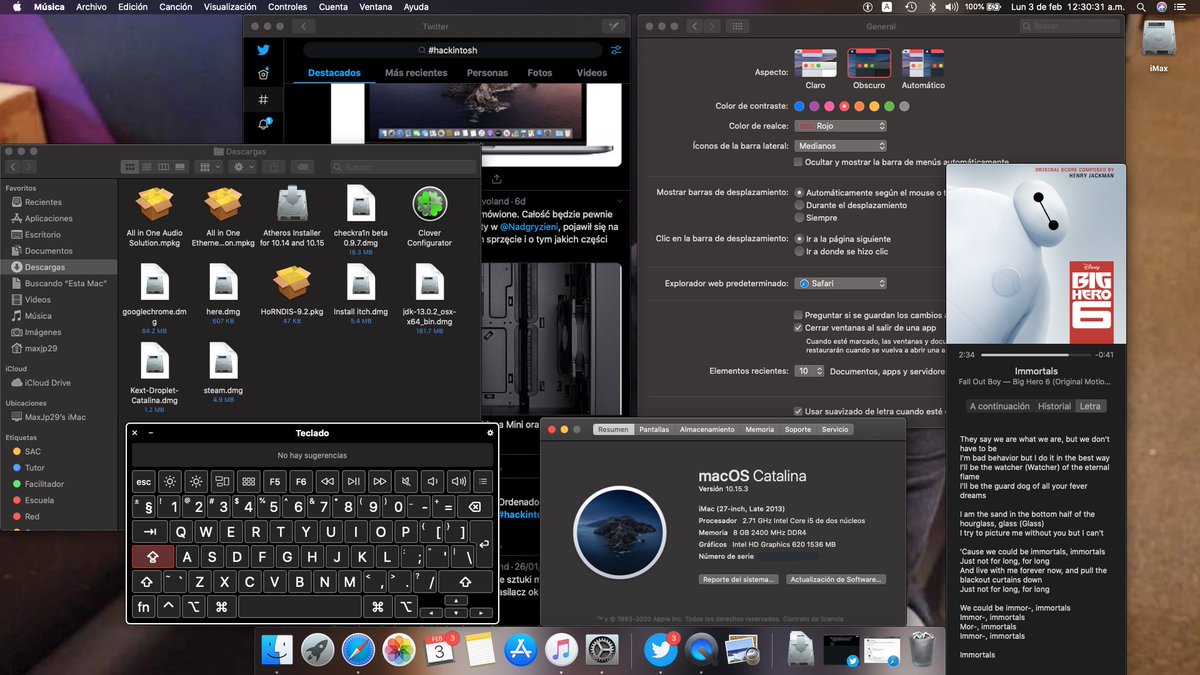Screen dimensions: 1200x675
Task: Open the App Store from the Dock
Action: click(x=521, y=651)
